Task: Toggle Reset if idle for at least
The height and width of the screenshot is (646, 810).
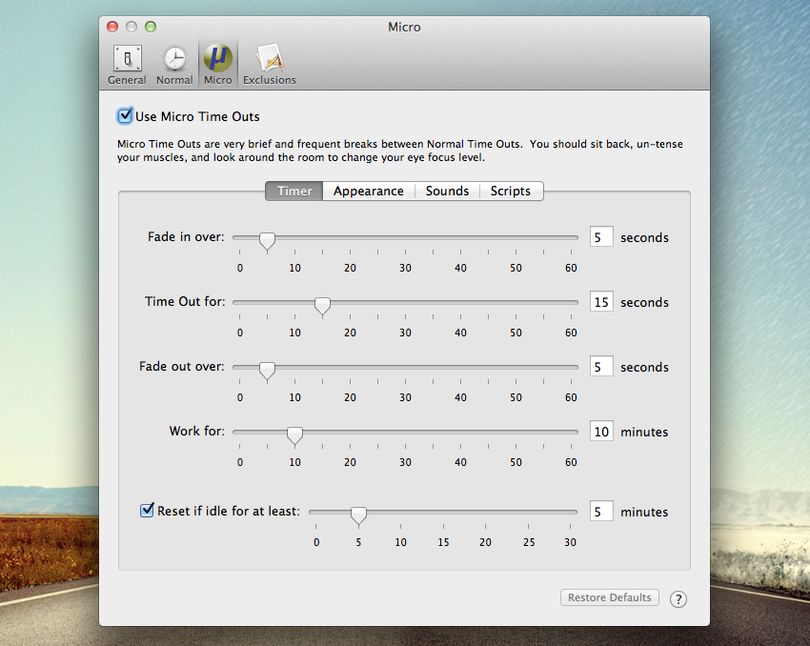Action: point(147,510)
